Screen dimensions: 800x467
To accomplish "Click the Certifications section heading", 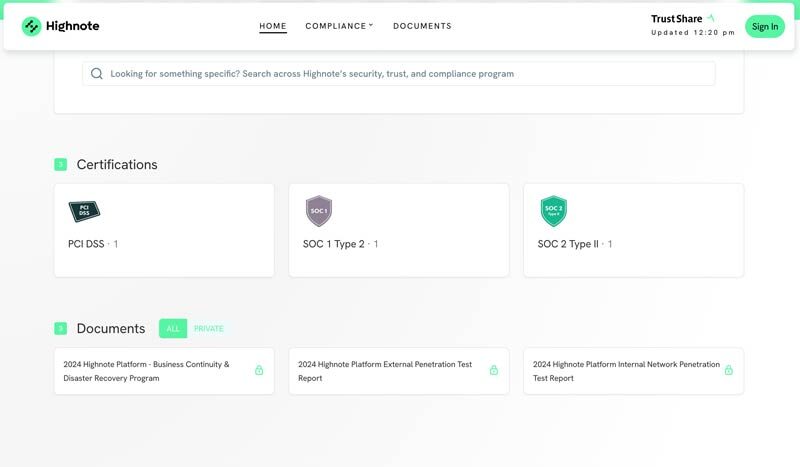I will [117, 164].
